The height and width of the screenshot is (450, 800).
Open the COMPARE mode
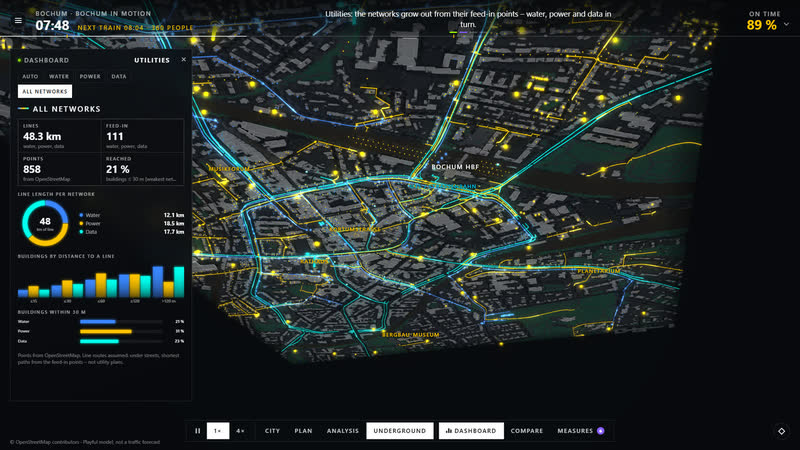[527, 431]
